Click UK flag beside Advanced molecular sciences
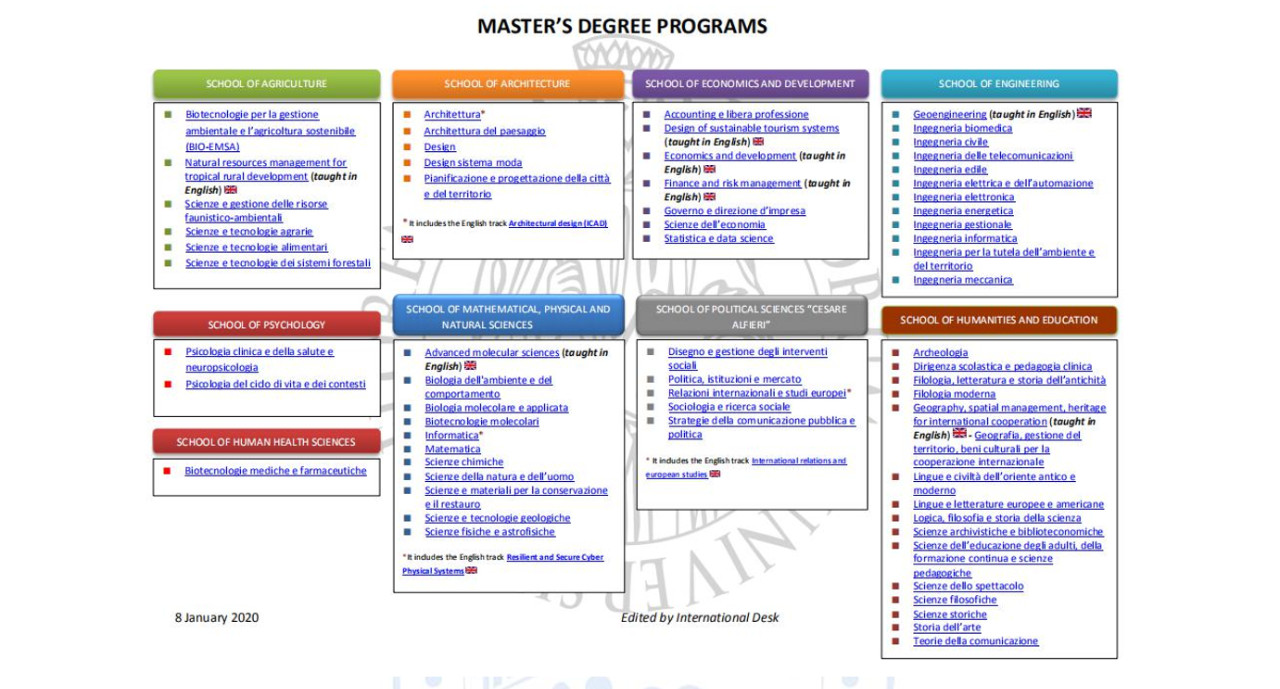 [470, 366]
